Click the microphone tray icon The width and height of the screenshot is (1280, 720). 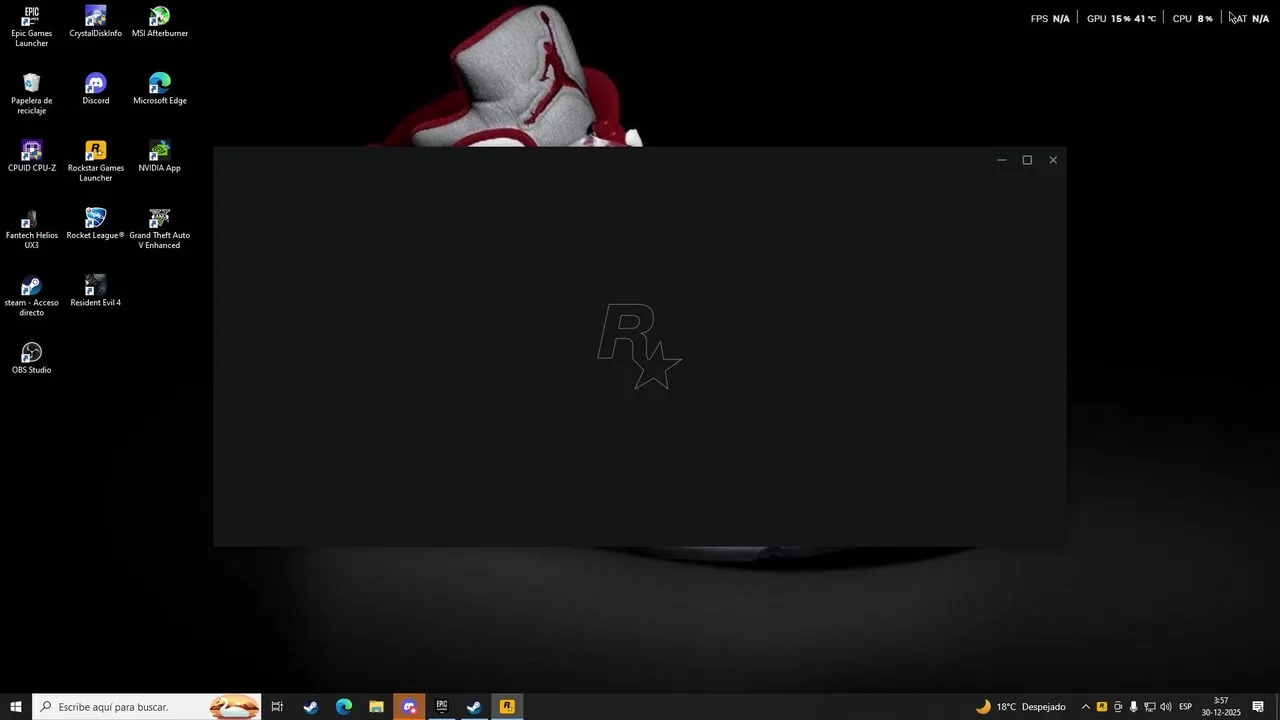click(1133, 707)
